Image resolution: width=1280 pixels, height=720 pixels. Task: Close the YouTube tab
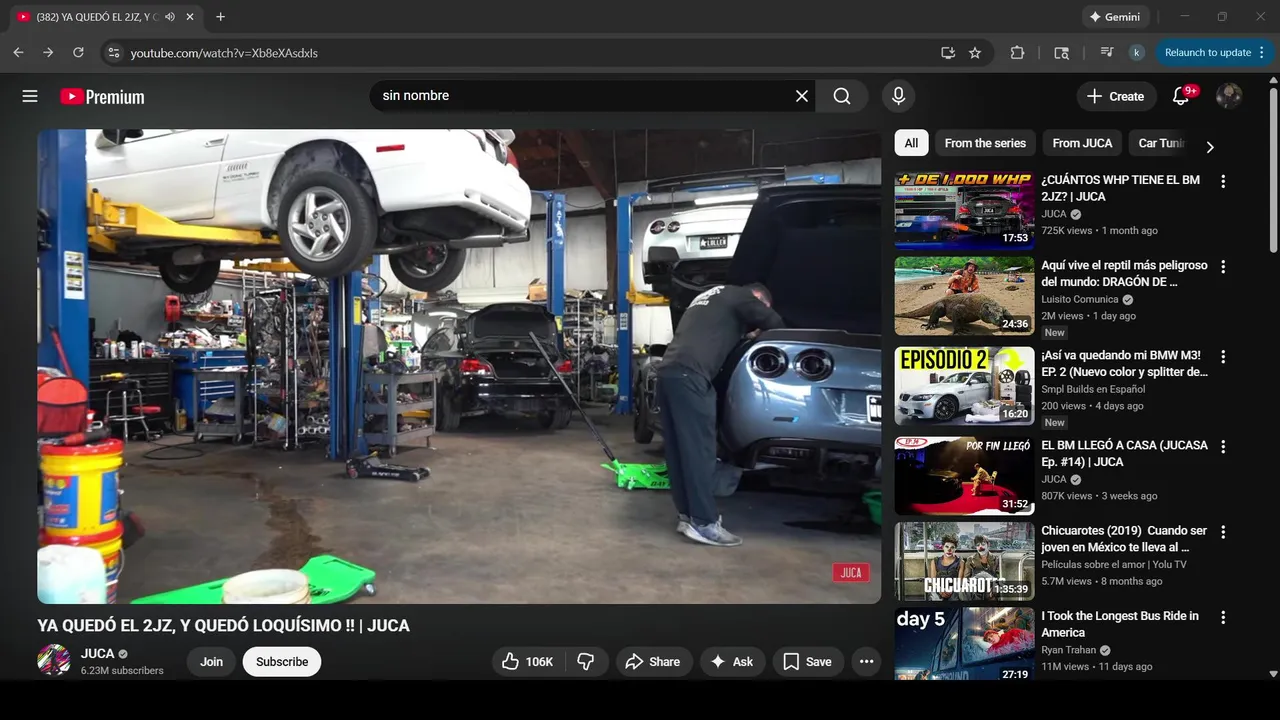(190, 17)
